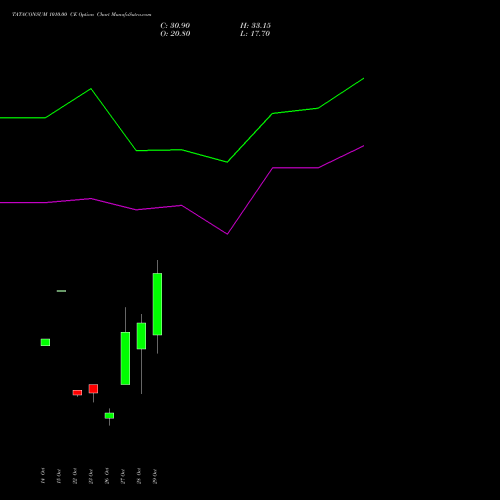Click the 23 Oct red candle
500x500 pixels.
tap(93, 389)
